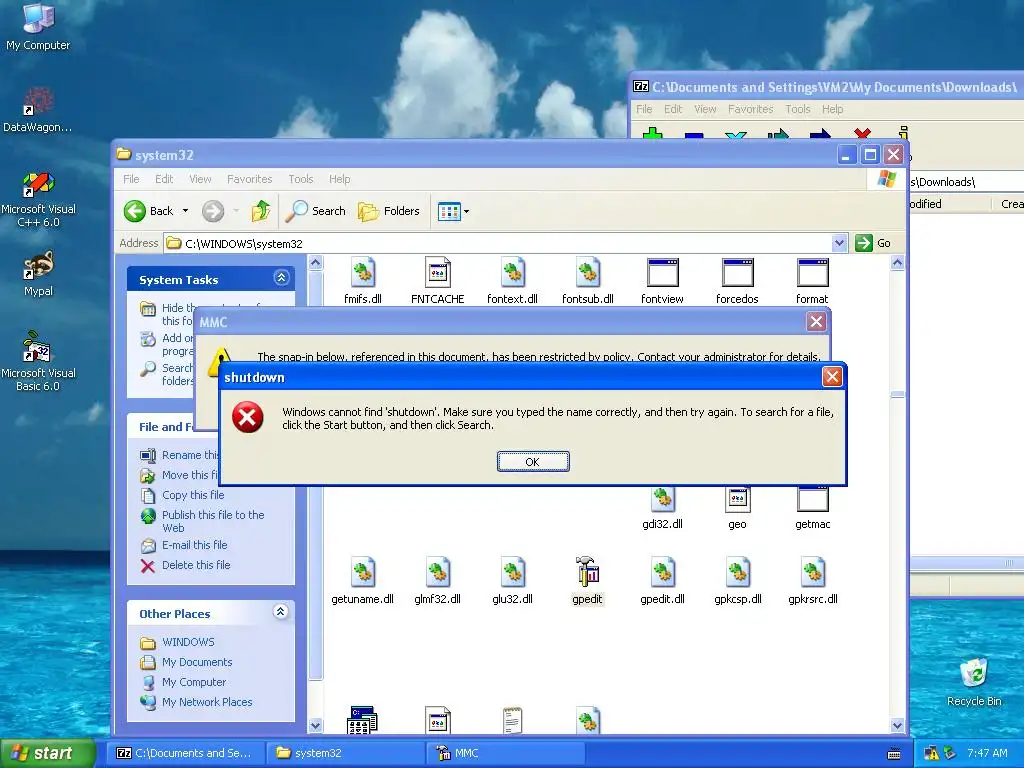Switch to 7-Zip taskbar button
The height and width of the screenshot is (768, 1024).
coord(185,753)
